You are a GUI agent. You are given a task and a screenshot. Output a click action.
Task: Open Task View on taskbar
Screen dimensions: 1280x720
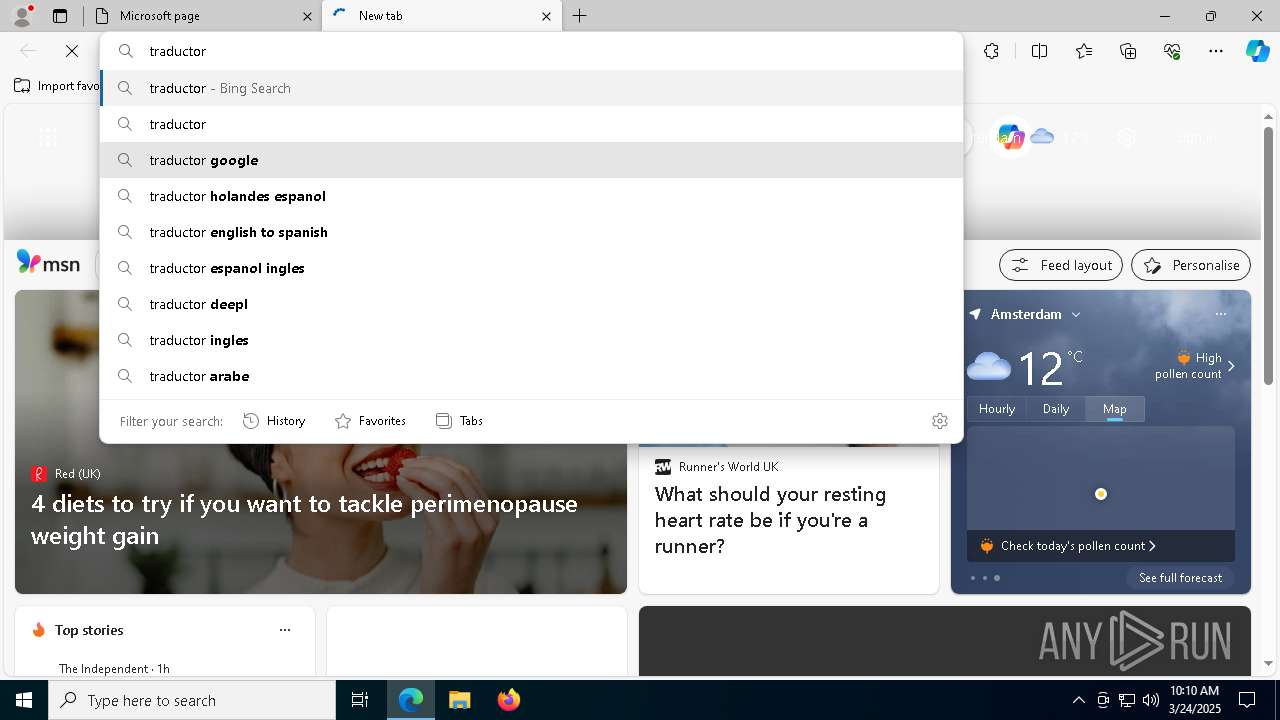[360, 700]
